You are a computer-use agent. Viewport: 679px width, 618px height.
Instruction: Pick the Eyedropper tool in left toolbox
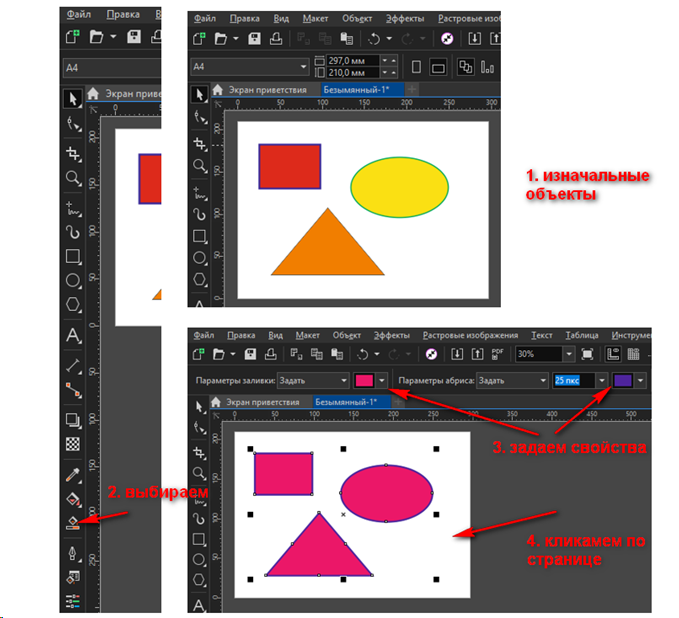coord(73,475)
